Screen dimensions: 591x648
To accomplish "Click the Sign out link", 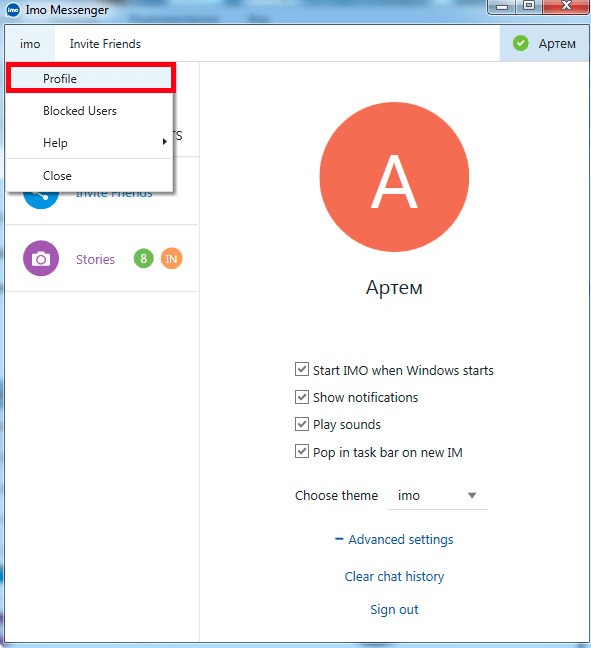I will pos(394,610).
